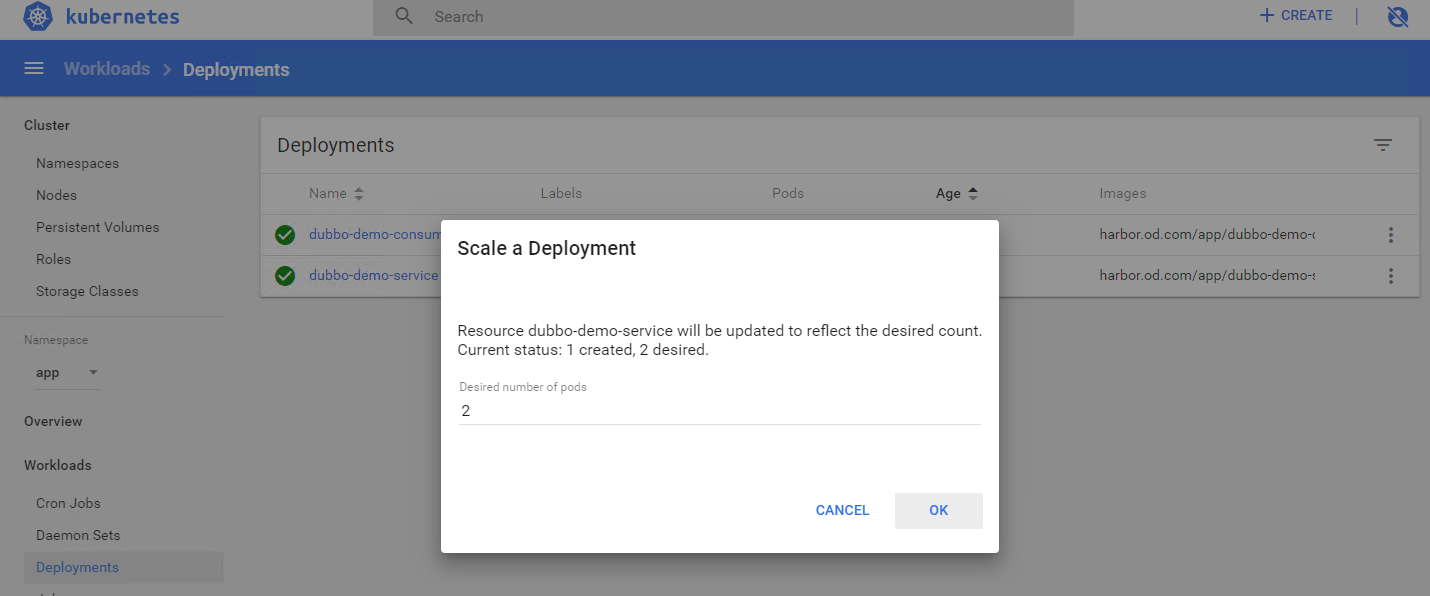Cancel the Scale a Deployment dialog

point(842,510)
